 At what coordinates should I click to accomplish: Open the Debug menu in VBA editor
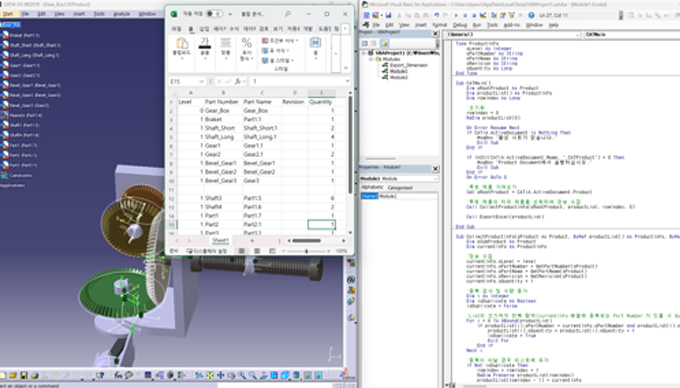pos(460,25)
